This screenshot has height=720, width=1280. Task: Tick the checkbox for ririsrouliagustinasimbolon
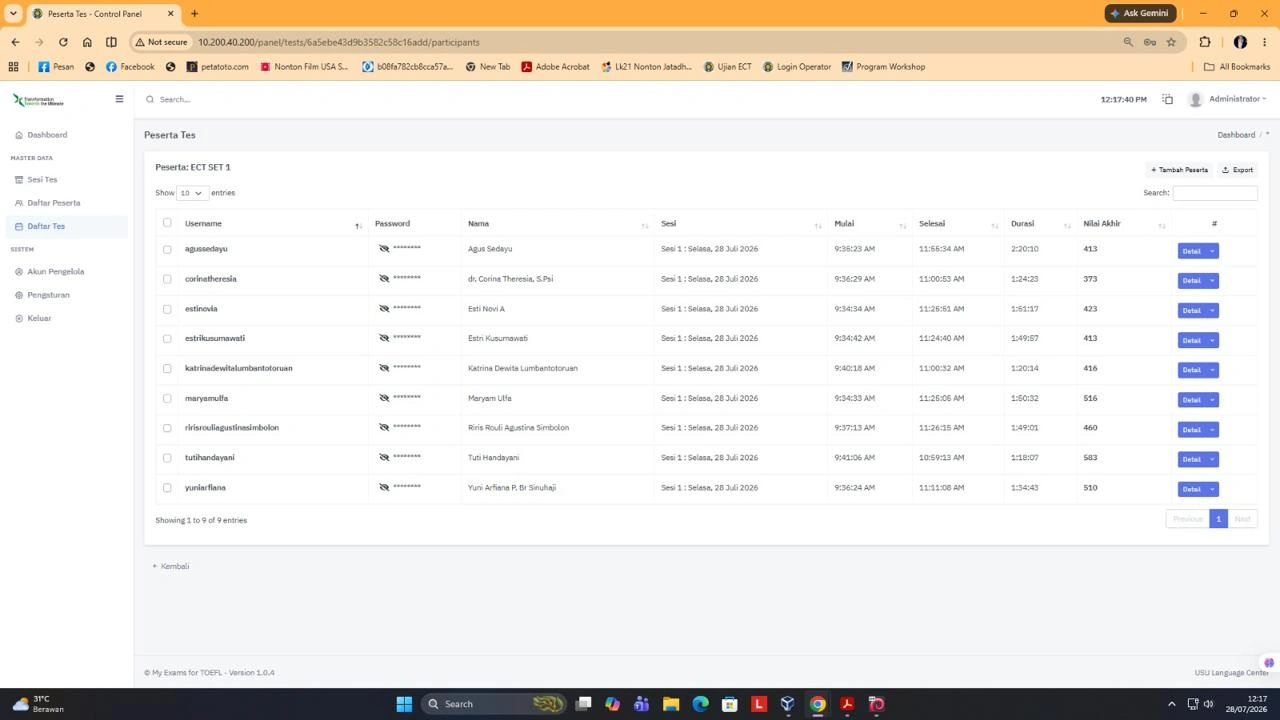tap(167, 428)
